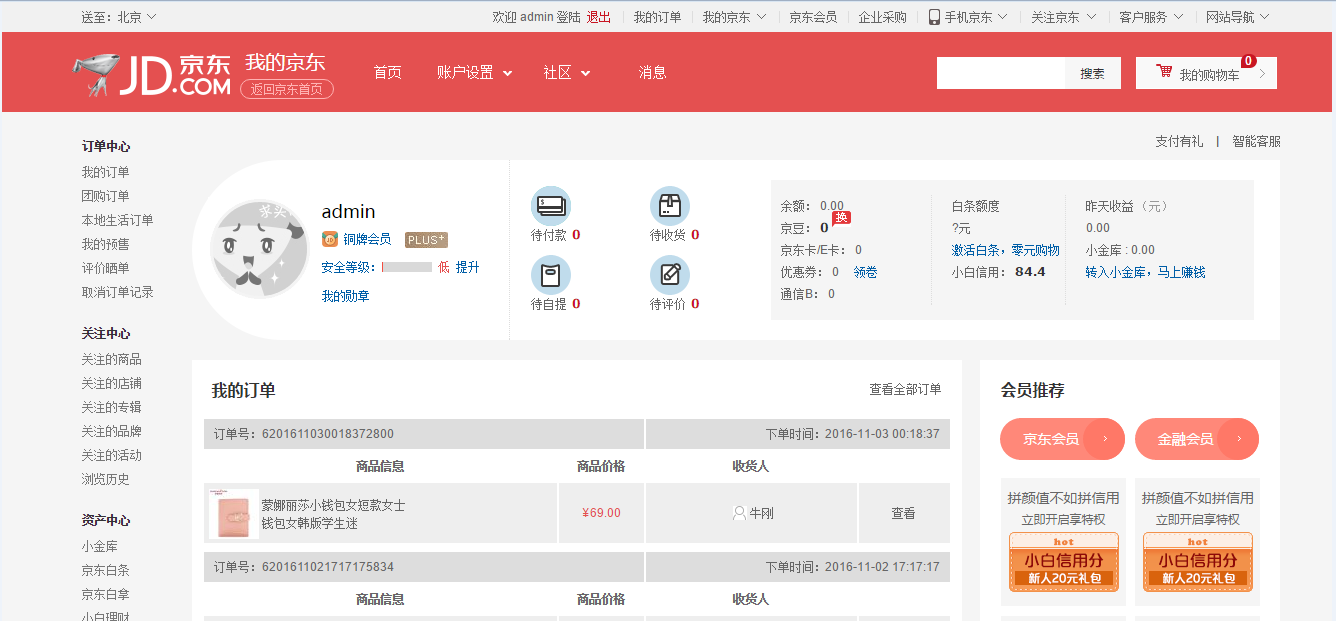Open the 小白信用分 banner under 京东会员
The image size is (1336, 621).
[1063, 561]
